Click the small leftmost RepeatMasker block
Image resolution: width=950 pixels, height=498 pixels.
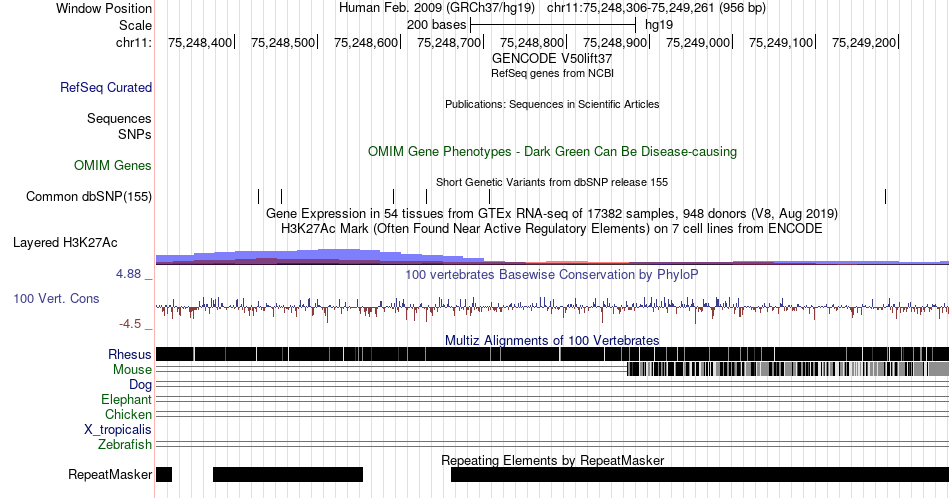point(164,474)
